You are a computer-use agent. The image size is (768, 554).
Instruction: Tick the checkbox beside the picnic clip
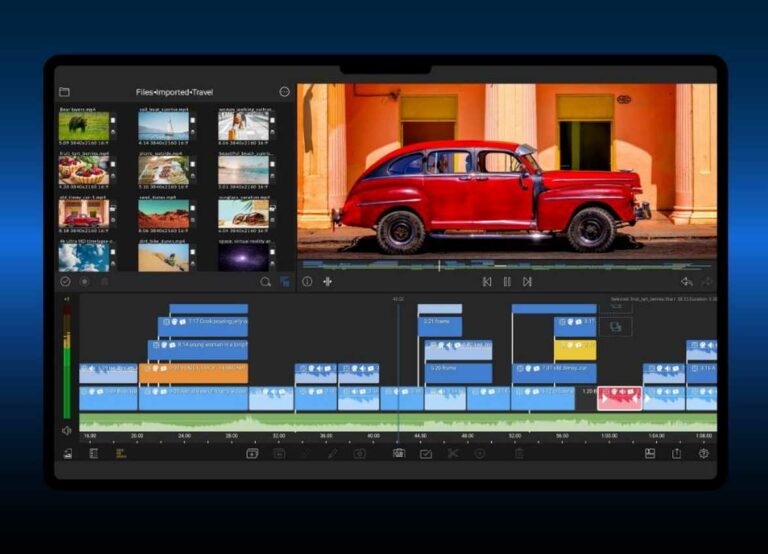192,164
